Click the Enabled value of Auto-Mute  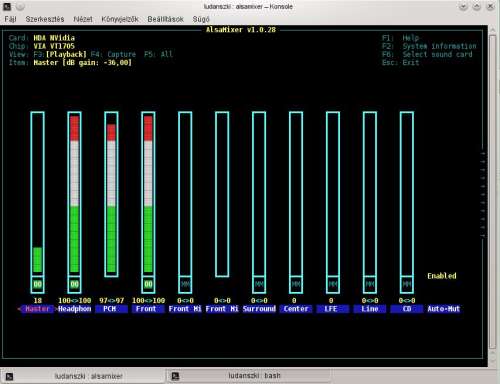click(442, 276)
